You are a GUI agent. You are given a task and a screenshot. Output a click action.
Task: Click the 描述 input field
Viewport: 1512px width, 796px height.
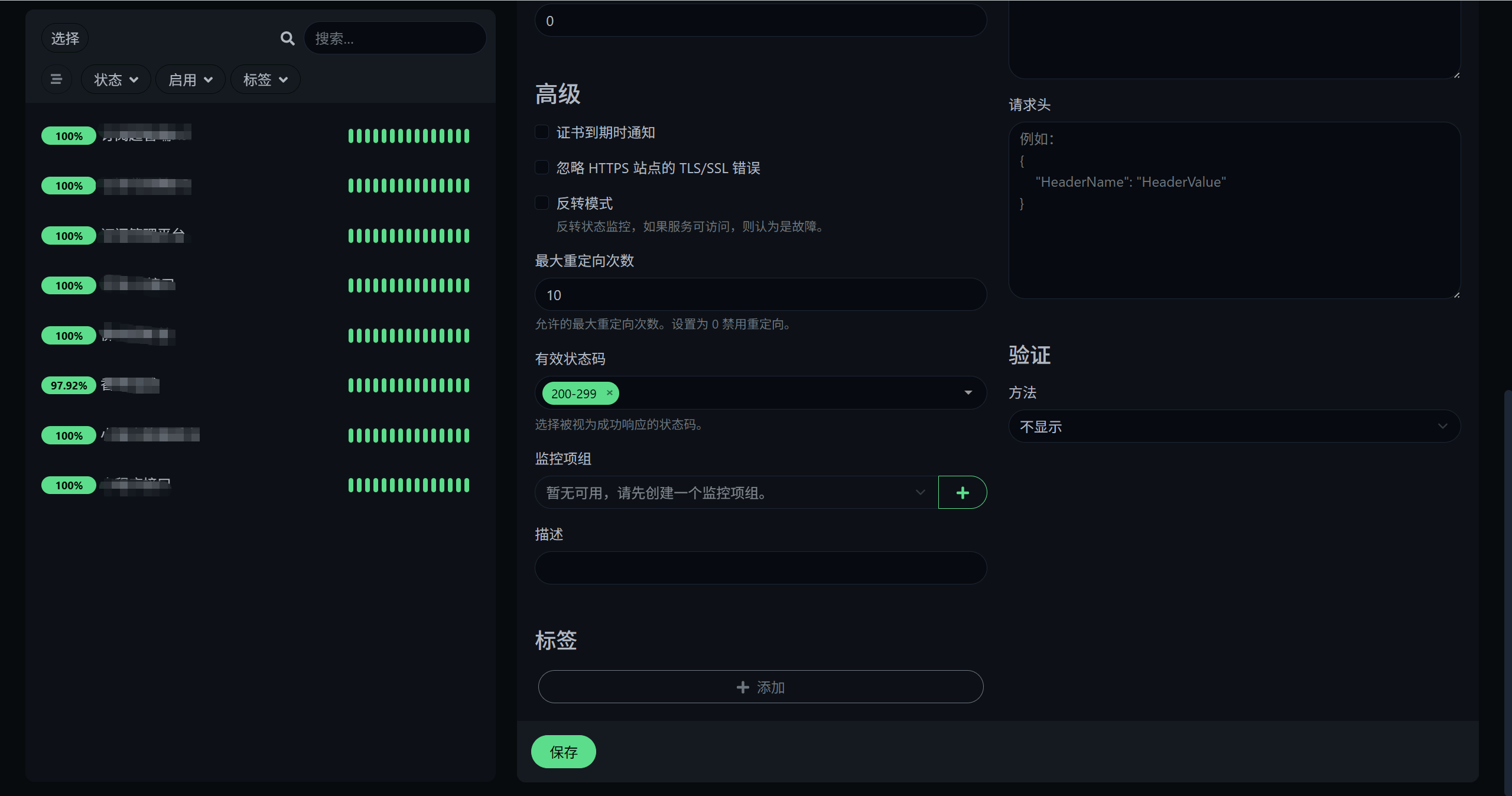[x=760, y=568]
